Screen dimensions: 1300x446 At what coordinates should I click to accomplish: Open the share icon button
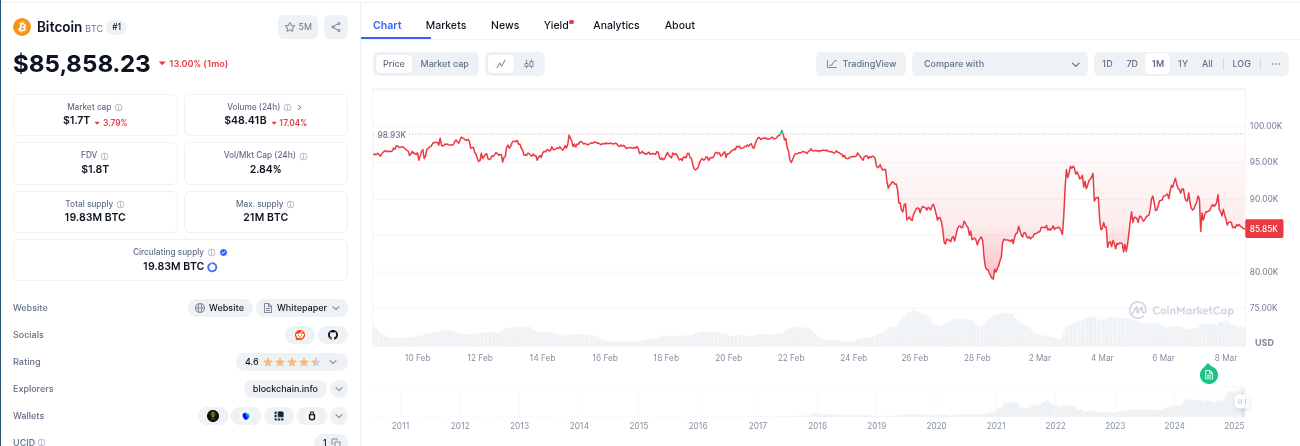tap(336, 27)
